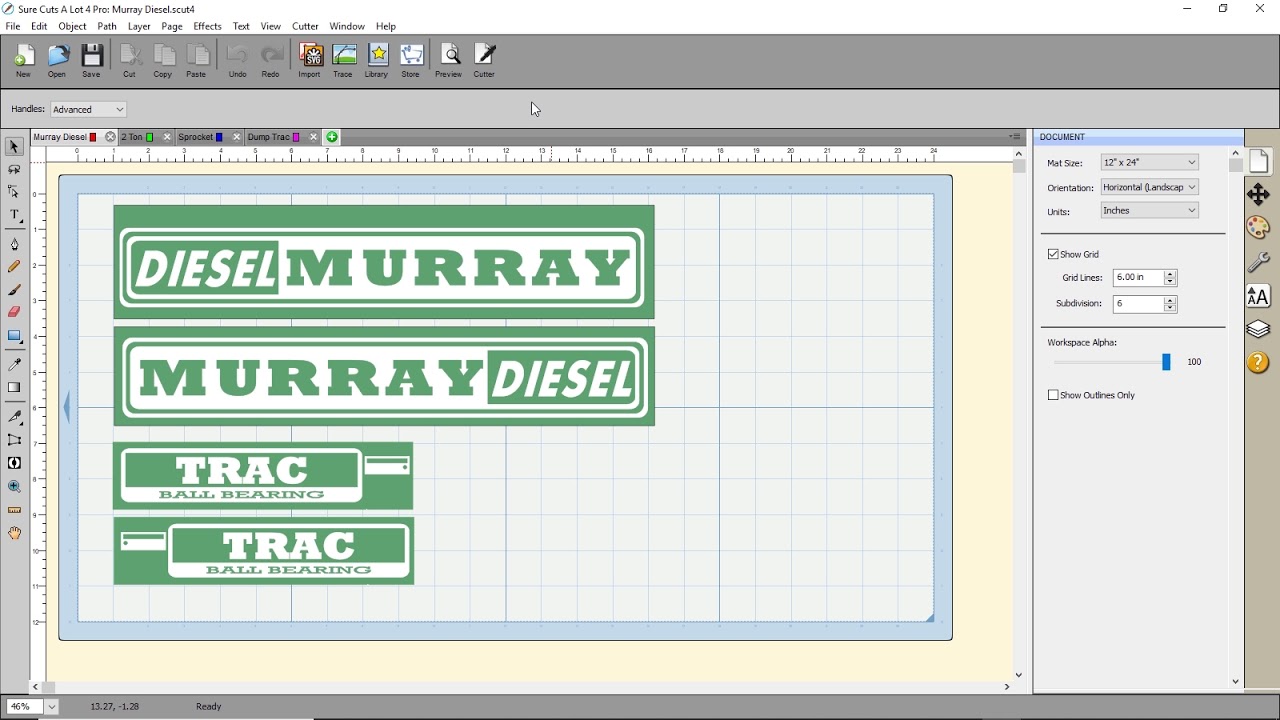Send the design to the Cutter
The width and height of the screenshot is (1280, 720).
[x=484, y=61]
